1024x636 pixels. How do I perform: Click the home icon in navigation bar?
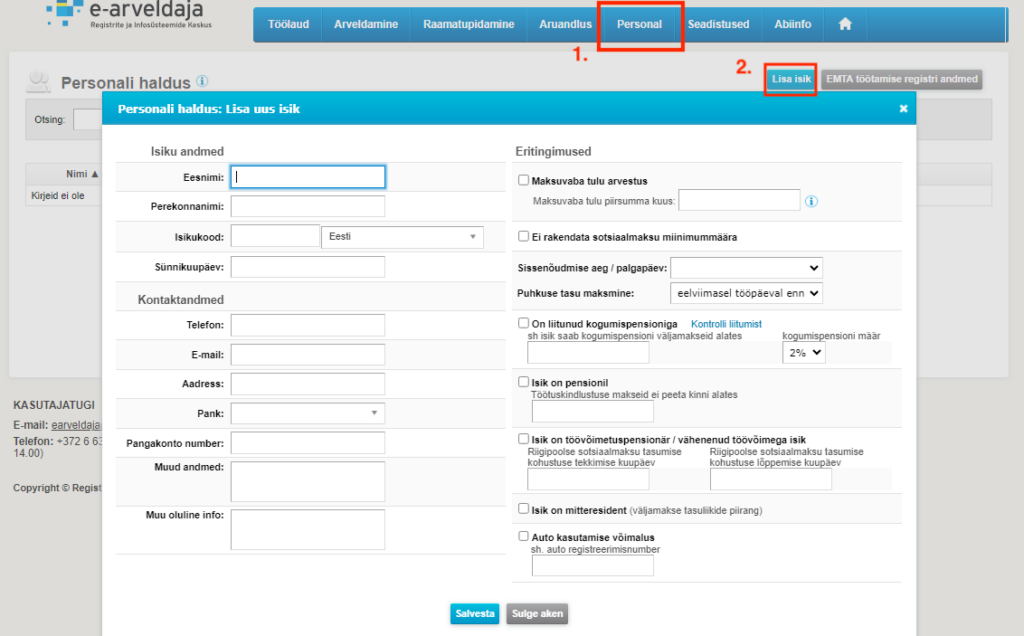(845, 24)
